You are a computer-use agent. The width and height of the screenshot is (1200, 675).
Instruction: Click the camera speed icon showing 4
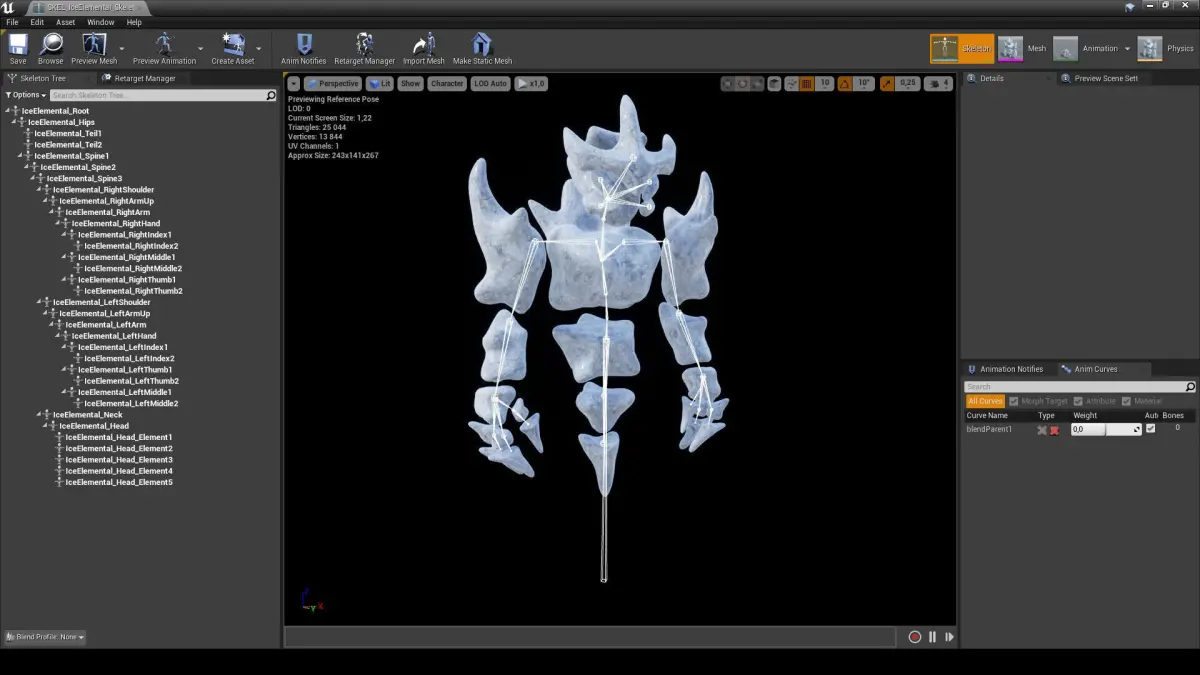(x=939, y=84)
